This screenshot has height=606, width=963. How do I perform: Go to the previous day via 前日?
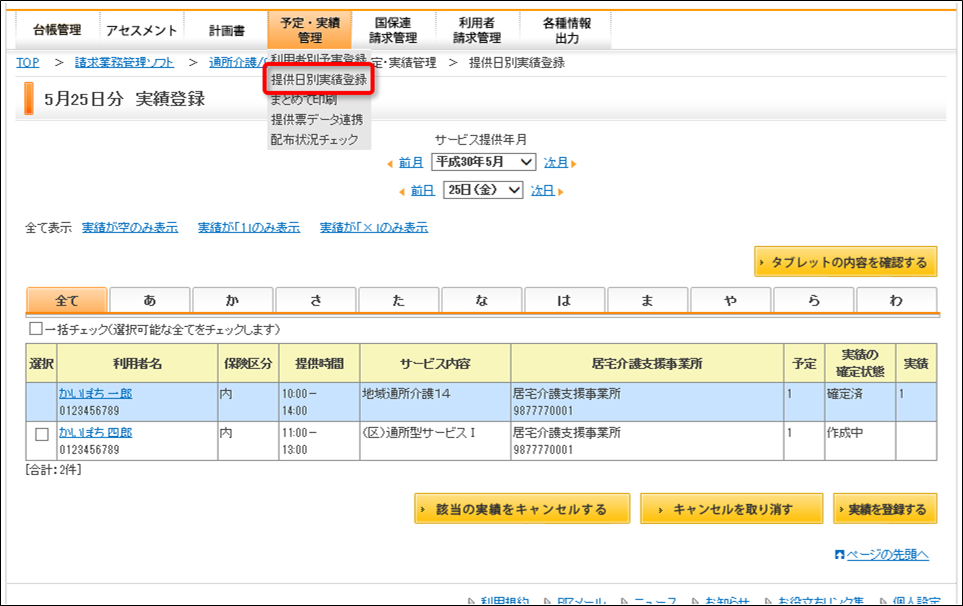[423, 191]
